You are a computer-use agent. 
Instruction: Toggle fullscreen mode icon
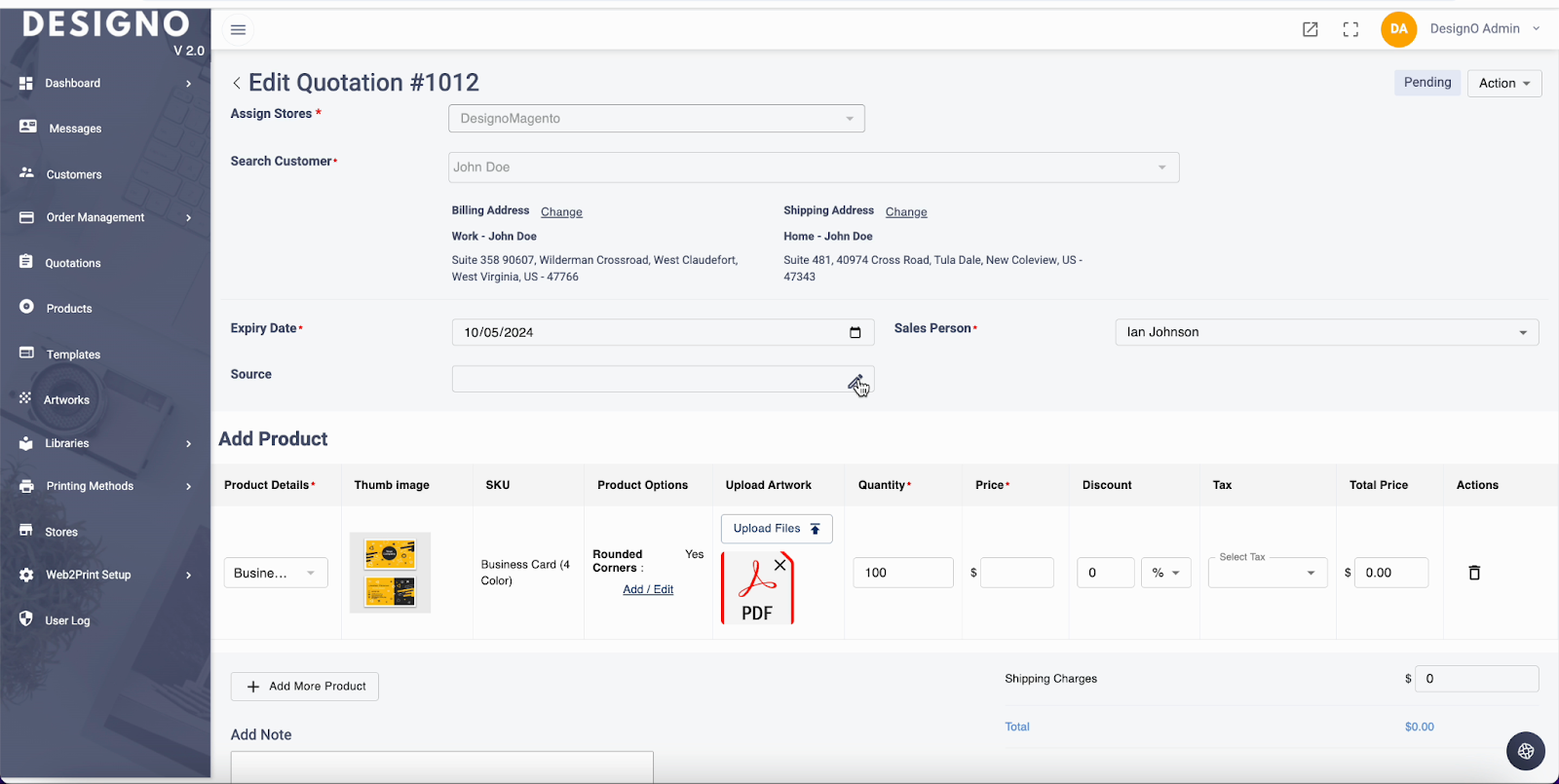1350,29
